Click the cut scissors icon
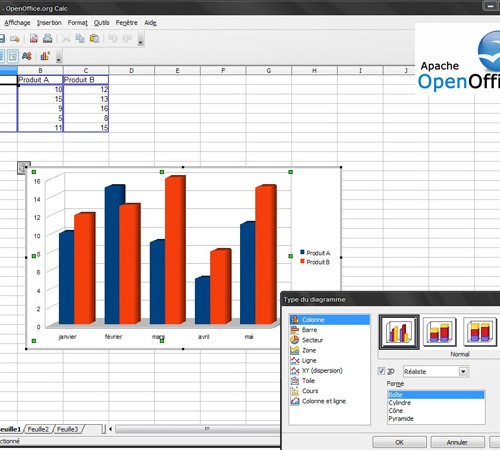The image size is (500, 450). (x=66, y=39)
